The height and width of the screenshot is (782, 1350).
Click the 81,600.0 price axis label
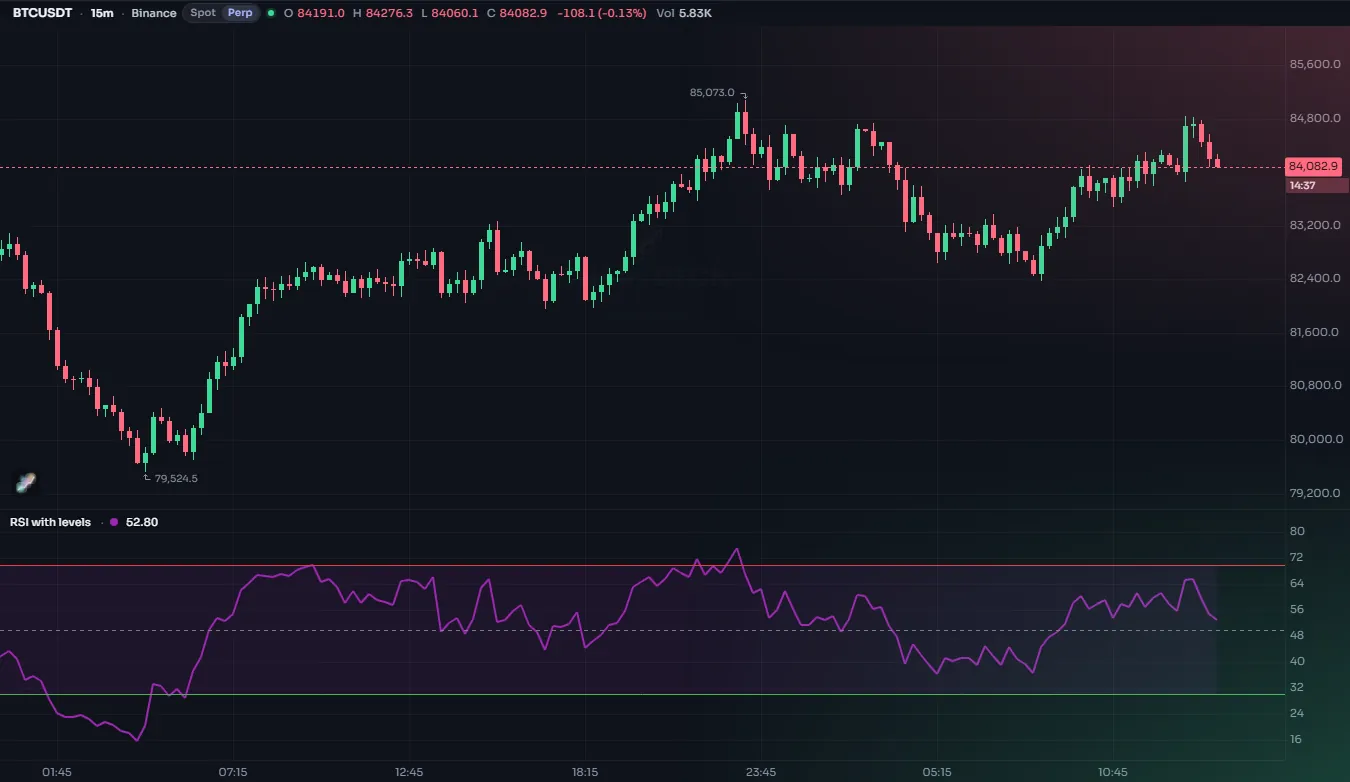click(1315, 332)
